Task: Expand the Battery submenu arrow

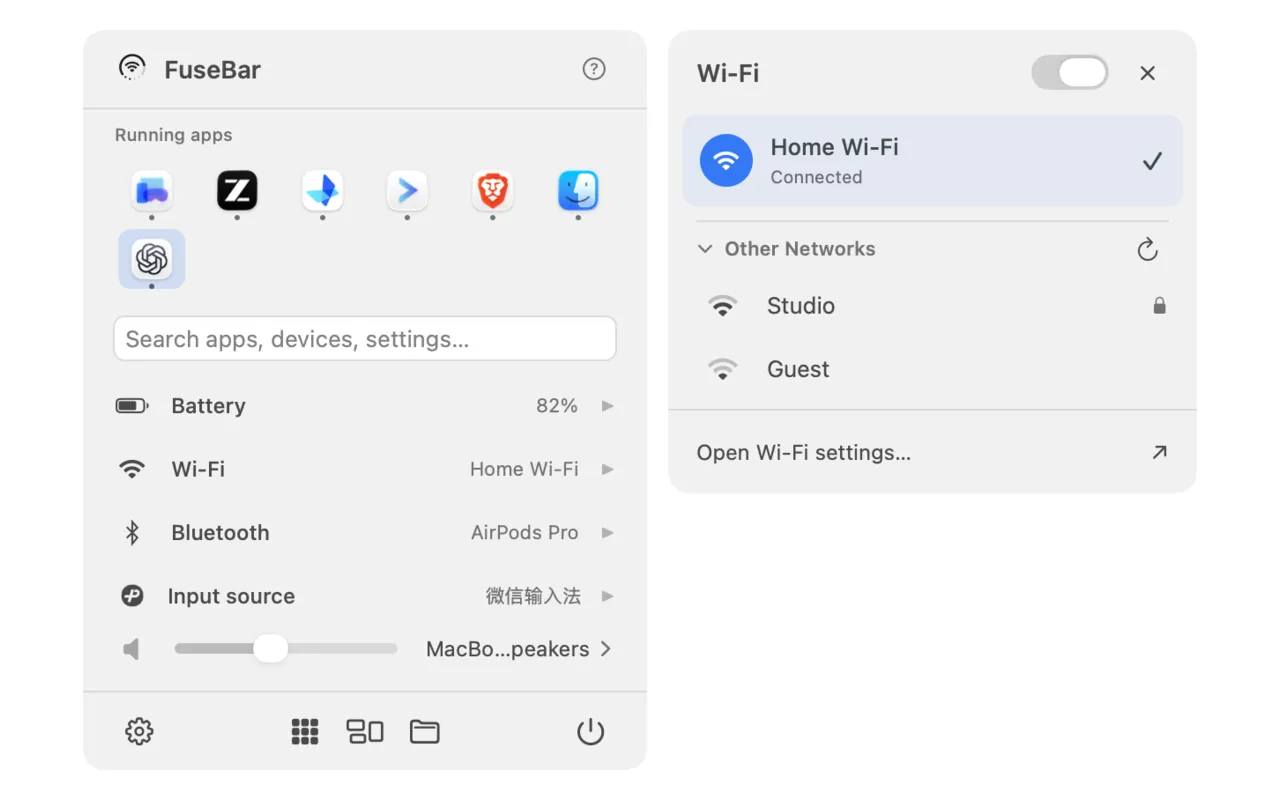Action: click(607, 406)
